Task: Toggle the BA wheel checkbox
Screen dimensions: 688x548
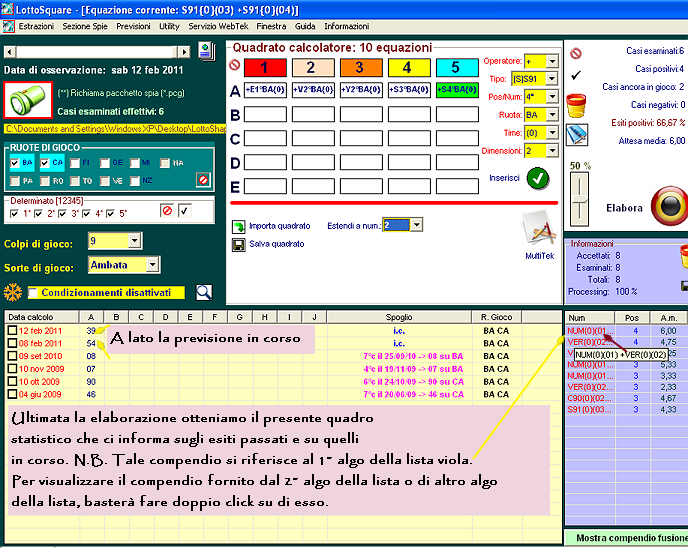Action: tap(15, 163)
